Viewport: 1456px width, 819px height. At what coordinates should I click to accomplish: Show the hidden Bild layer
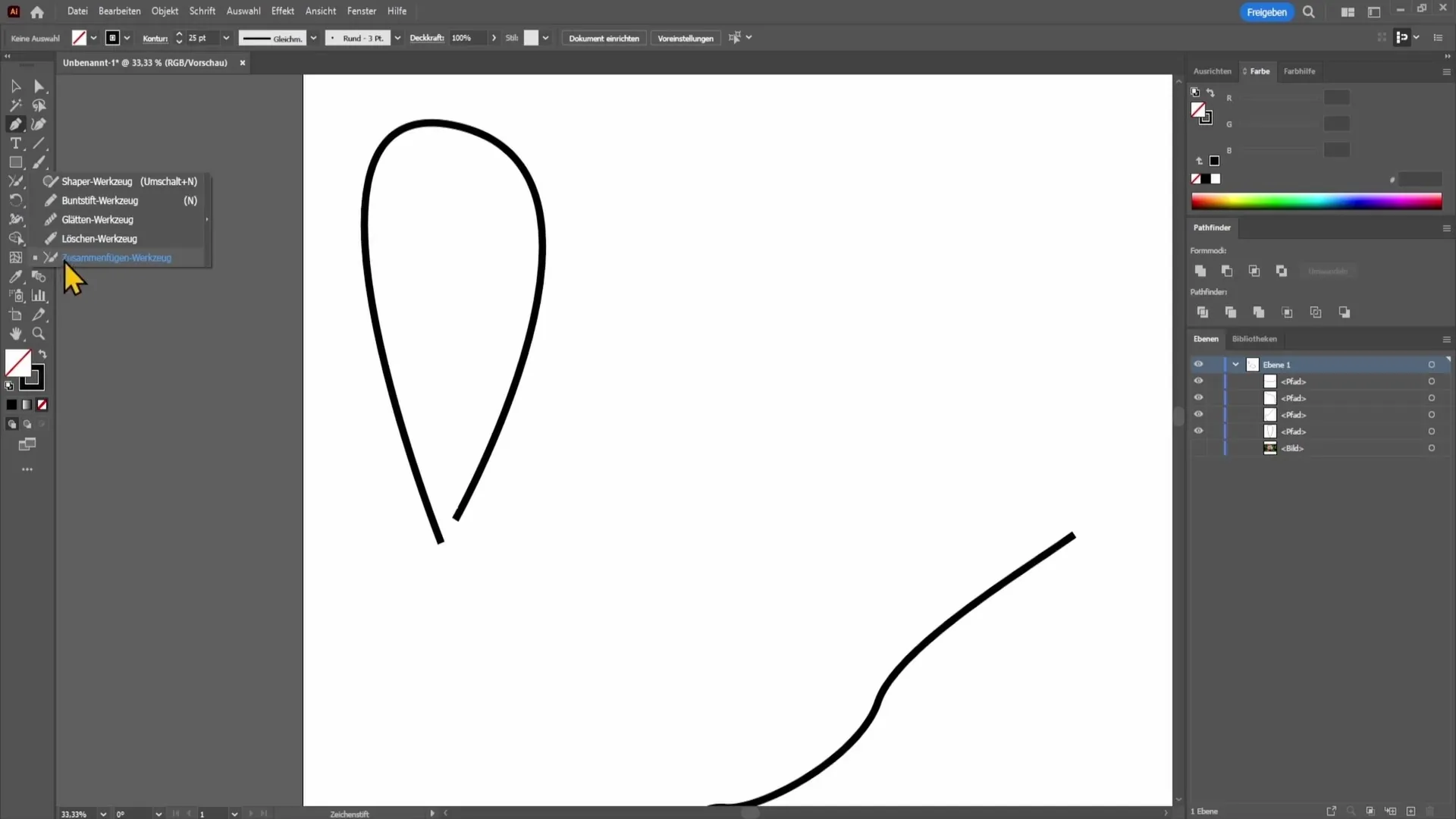(x=1198, y=448)
